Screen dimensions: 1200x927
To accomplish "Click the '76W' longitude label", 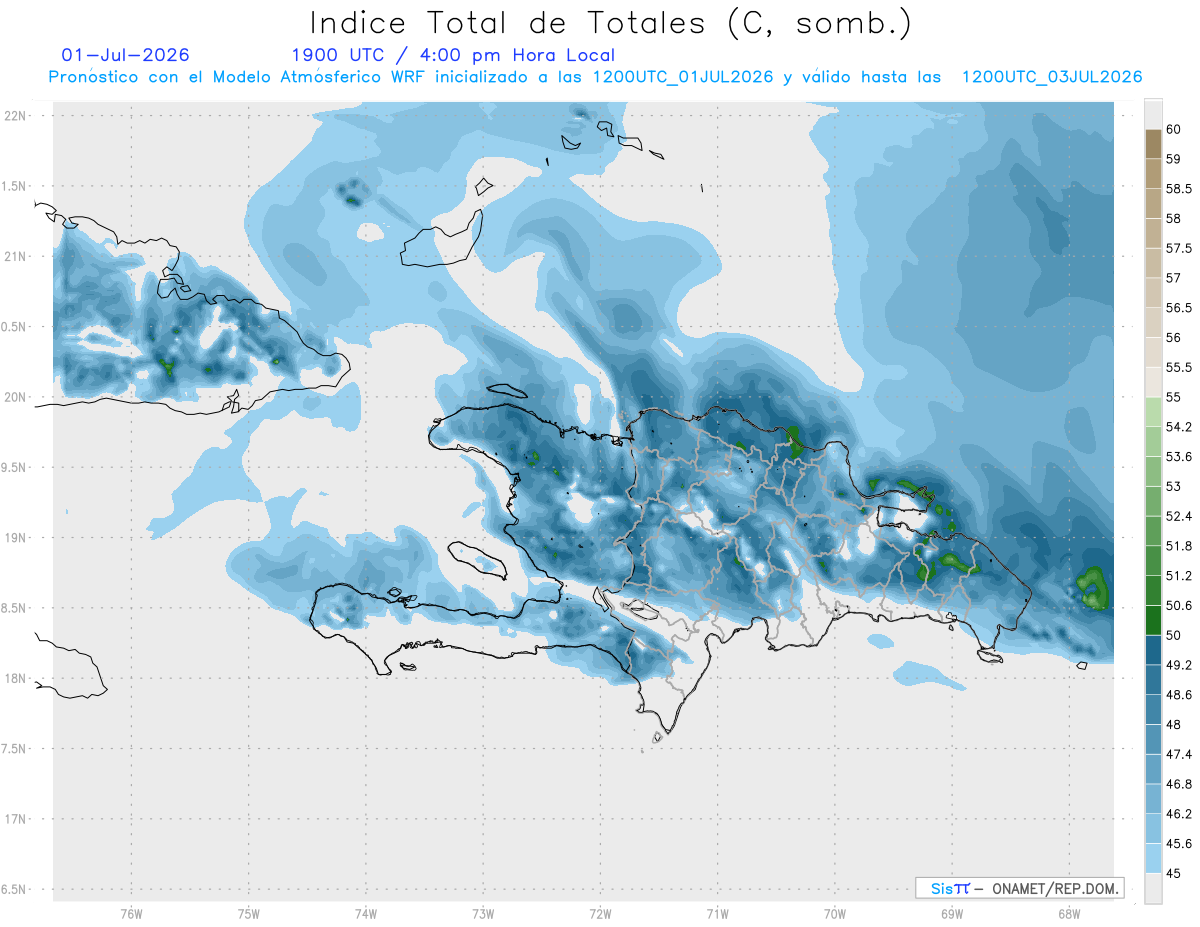I will pyautogui.click(x=131, y=914).
